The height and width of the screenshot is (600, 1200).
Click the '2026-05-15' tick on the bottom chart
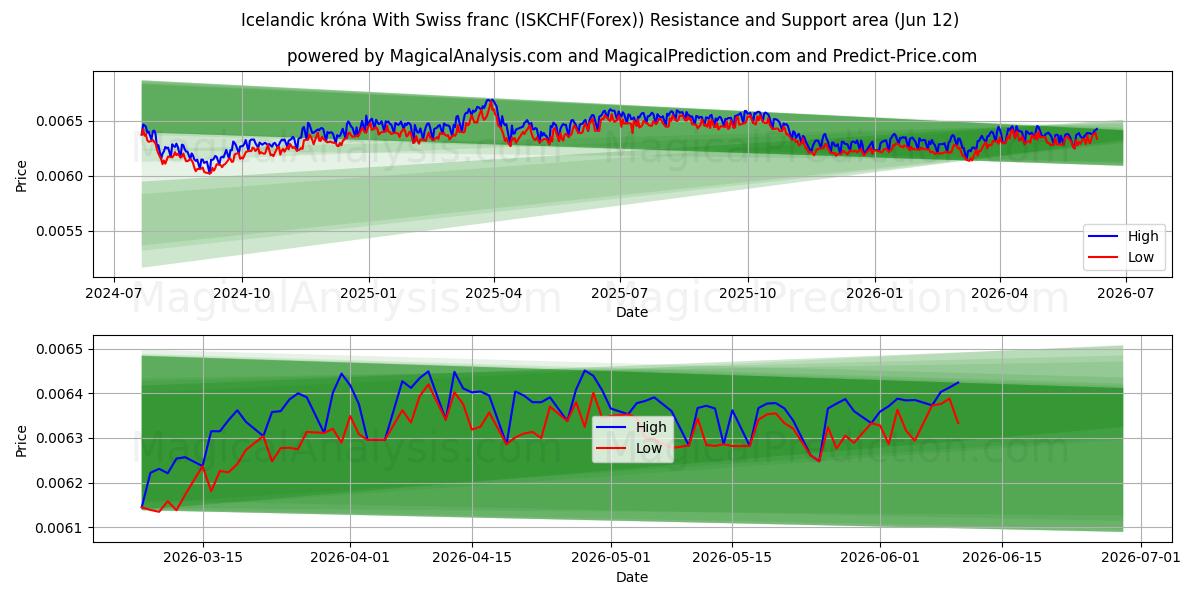(x=731, y=558)
